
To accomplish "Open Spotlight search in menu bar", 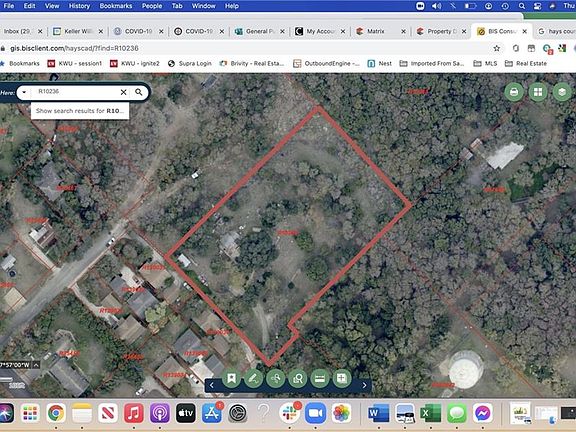I will pyautogui.click(x=522, y=6).
